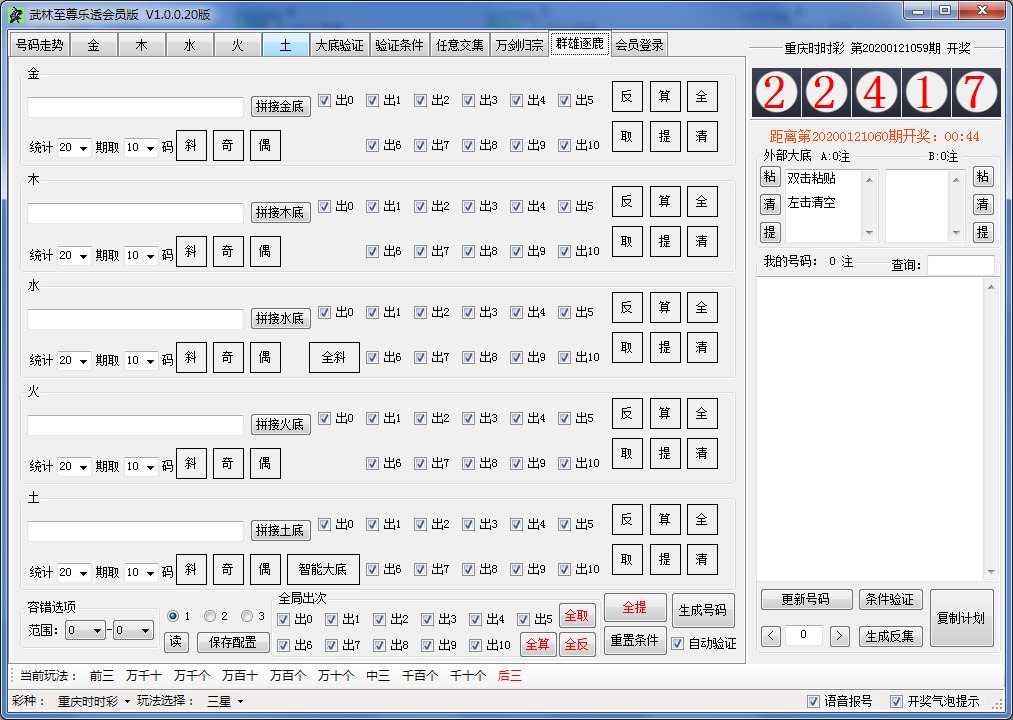The image size is (1013, 720).
Task: Uncheck the 自动验证 checkbox
Action: 679,644
